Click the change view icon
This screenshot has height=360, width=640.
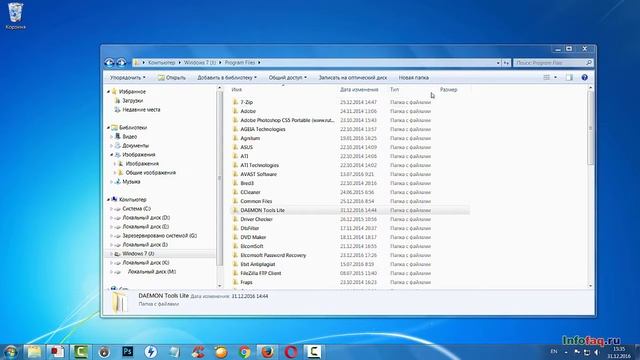(547, 78)
